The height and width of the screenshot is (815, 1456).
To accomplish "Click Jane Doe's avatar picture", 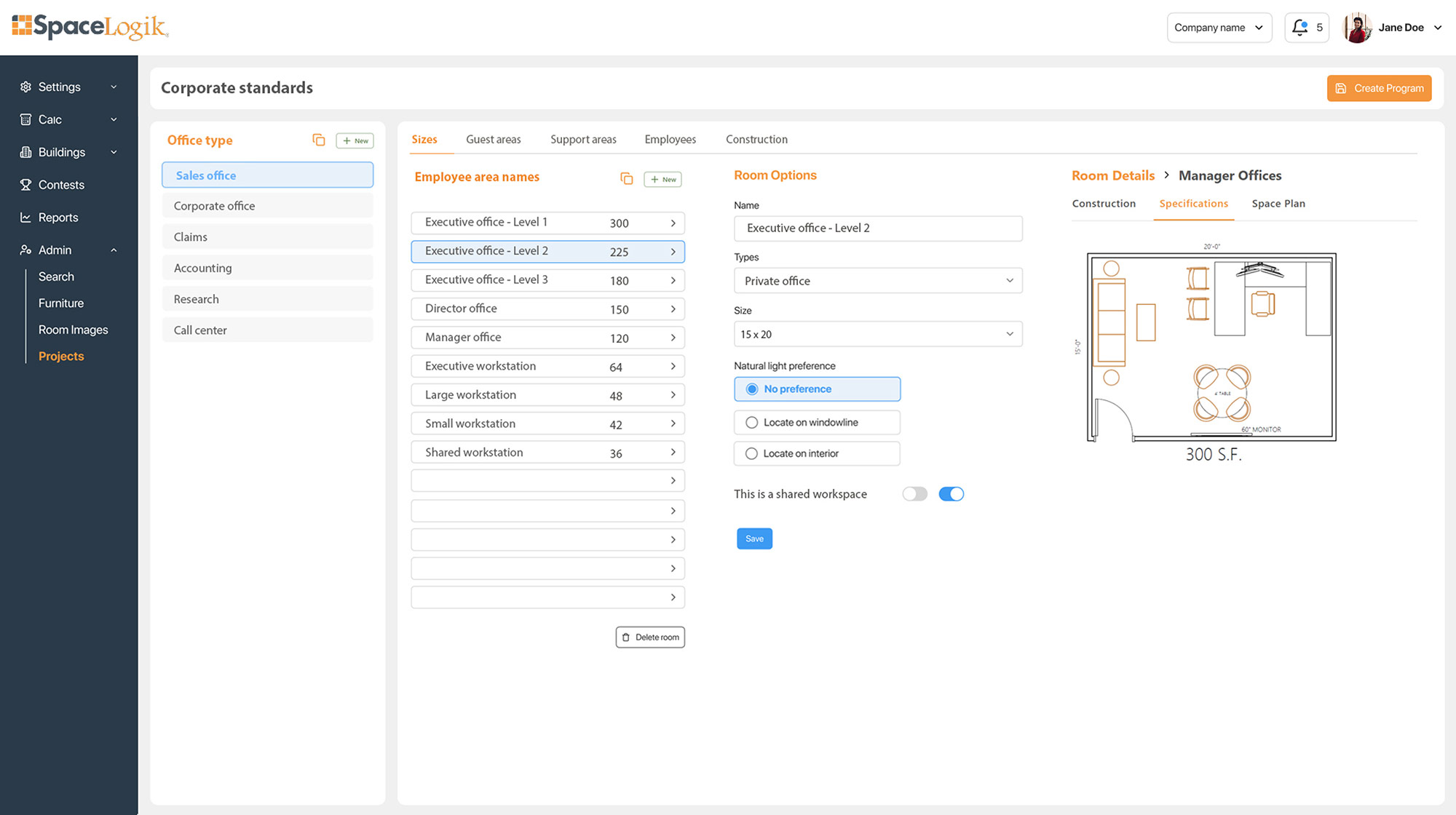I will pos(1356,28).
